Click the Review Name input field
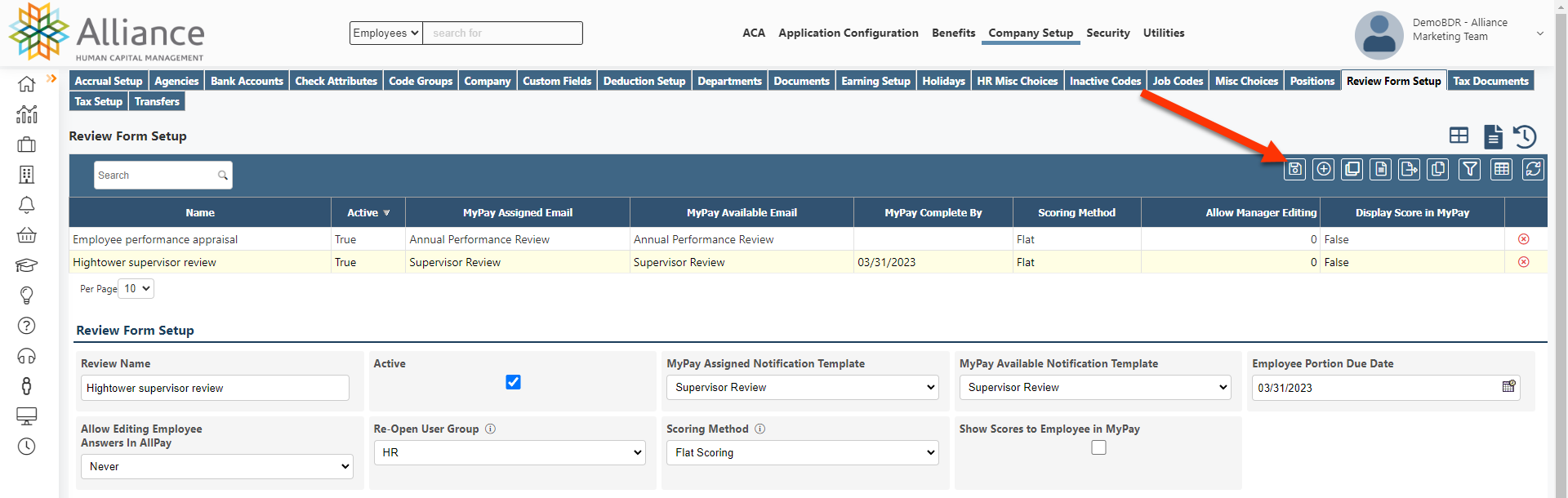 [x=215, y=388]
